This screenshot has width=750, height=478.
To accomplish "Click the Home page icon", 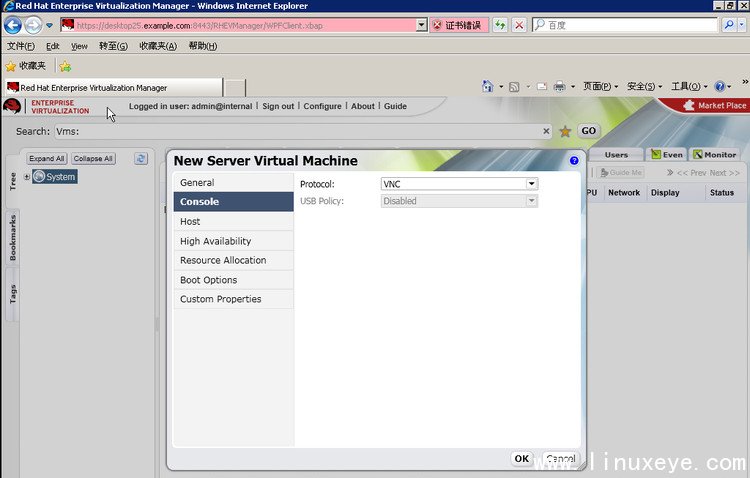I will point(488,87).
